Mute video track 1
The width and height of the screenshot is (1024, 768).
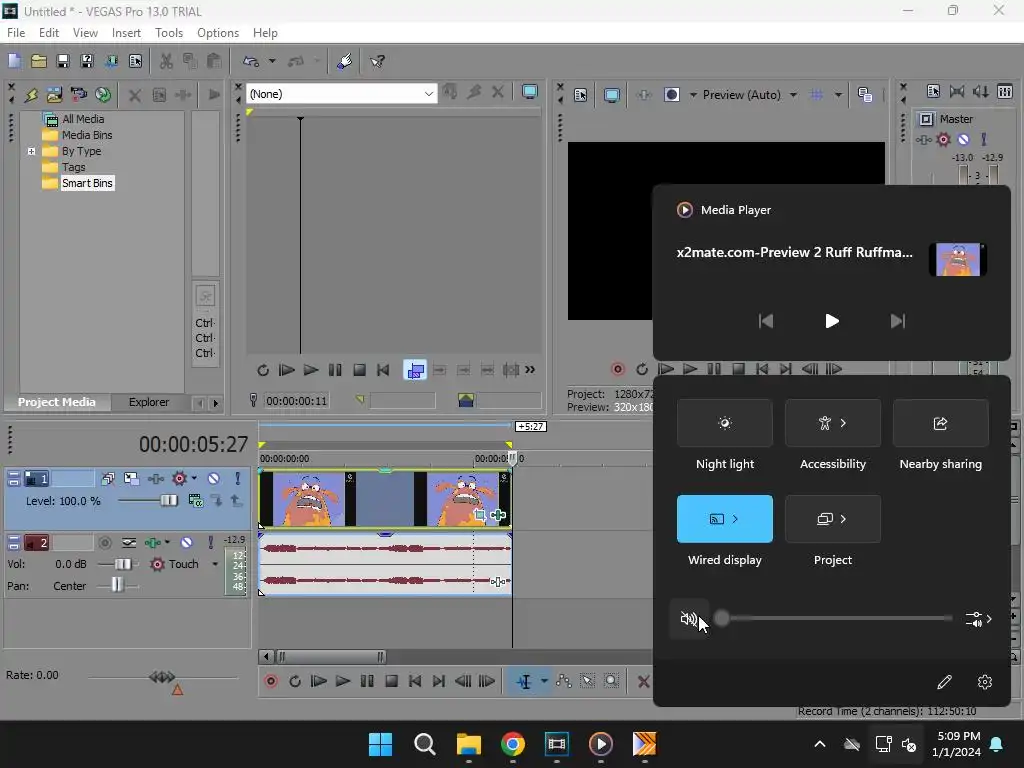(214, 479)
